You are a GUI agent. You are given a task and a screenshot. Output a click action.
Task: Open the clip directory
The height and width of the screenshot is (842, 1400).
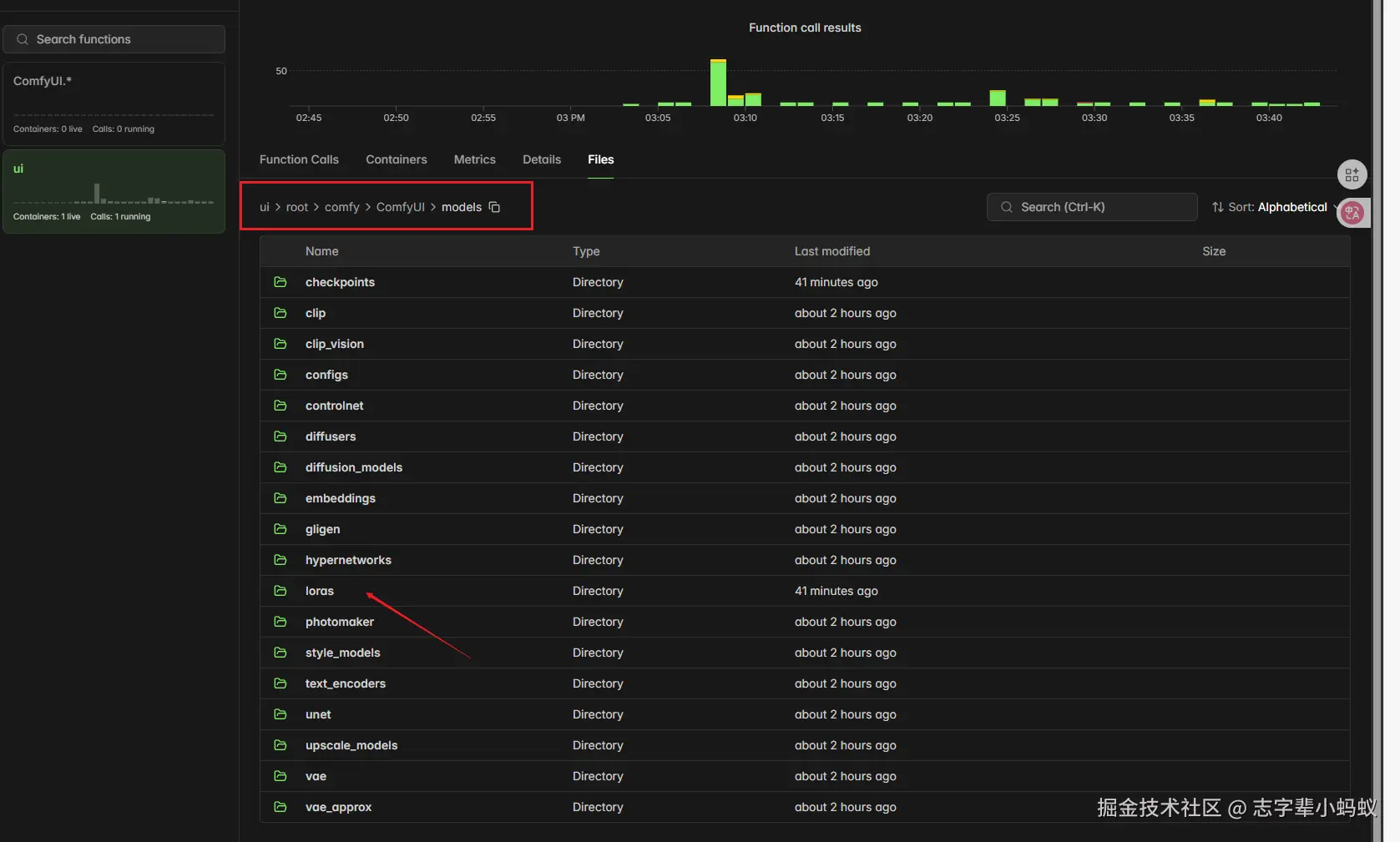316,313
